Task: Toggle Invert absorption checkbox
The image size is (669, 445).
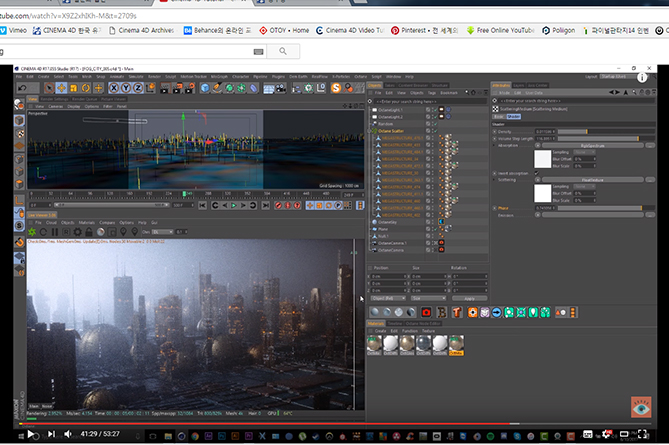Action: point(537,173)
